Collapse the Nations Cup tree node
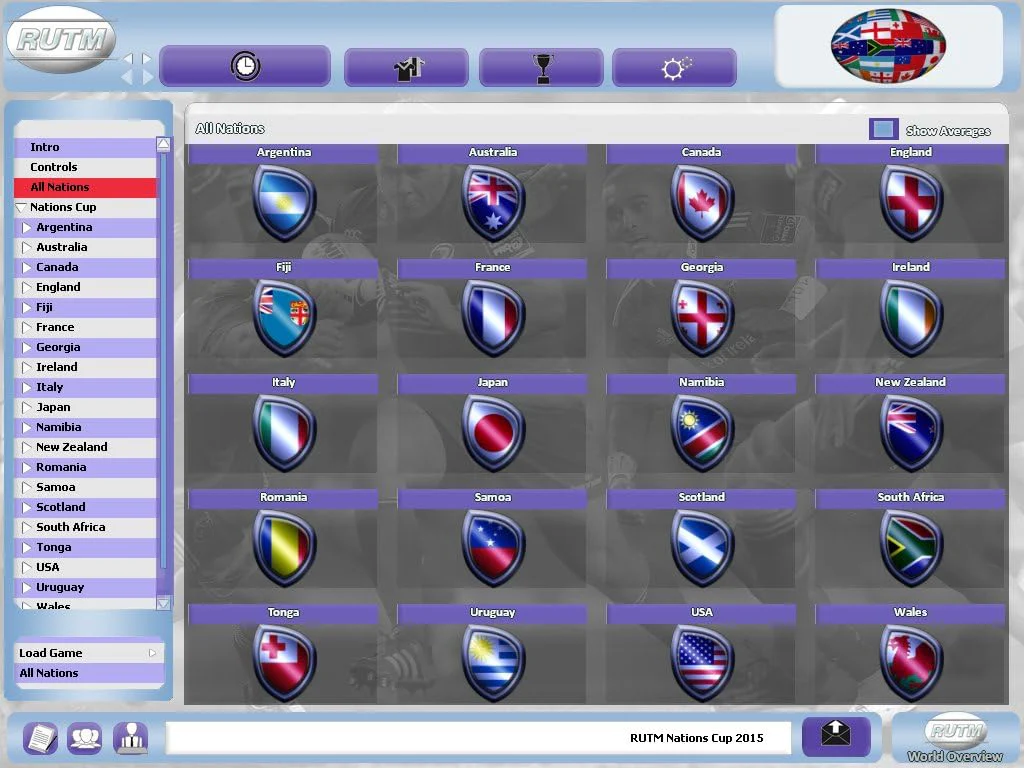Screen dimensions: 1024x768 coord(22,207)
